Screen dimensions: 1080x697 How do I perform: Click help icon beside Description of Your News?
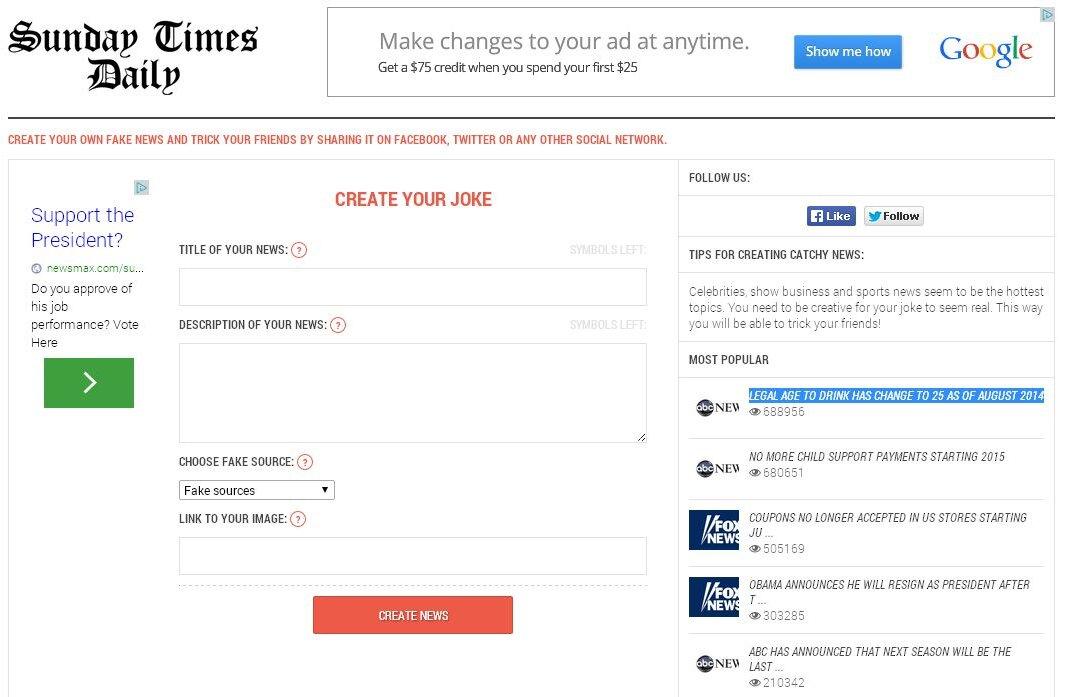338,325
